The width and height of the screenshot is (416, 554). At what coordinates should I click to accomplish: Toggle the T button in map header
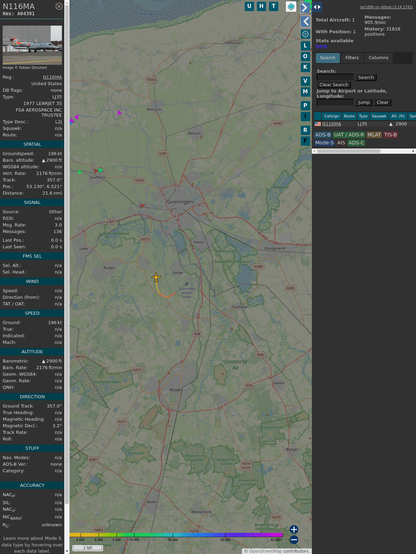pos(273,6)
